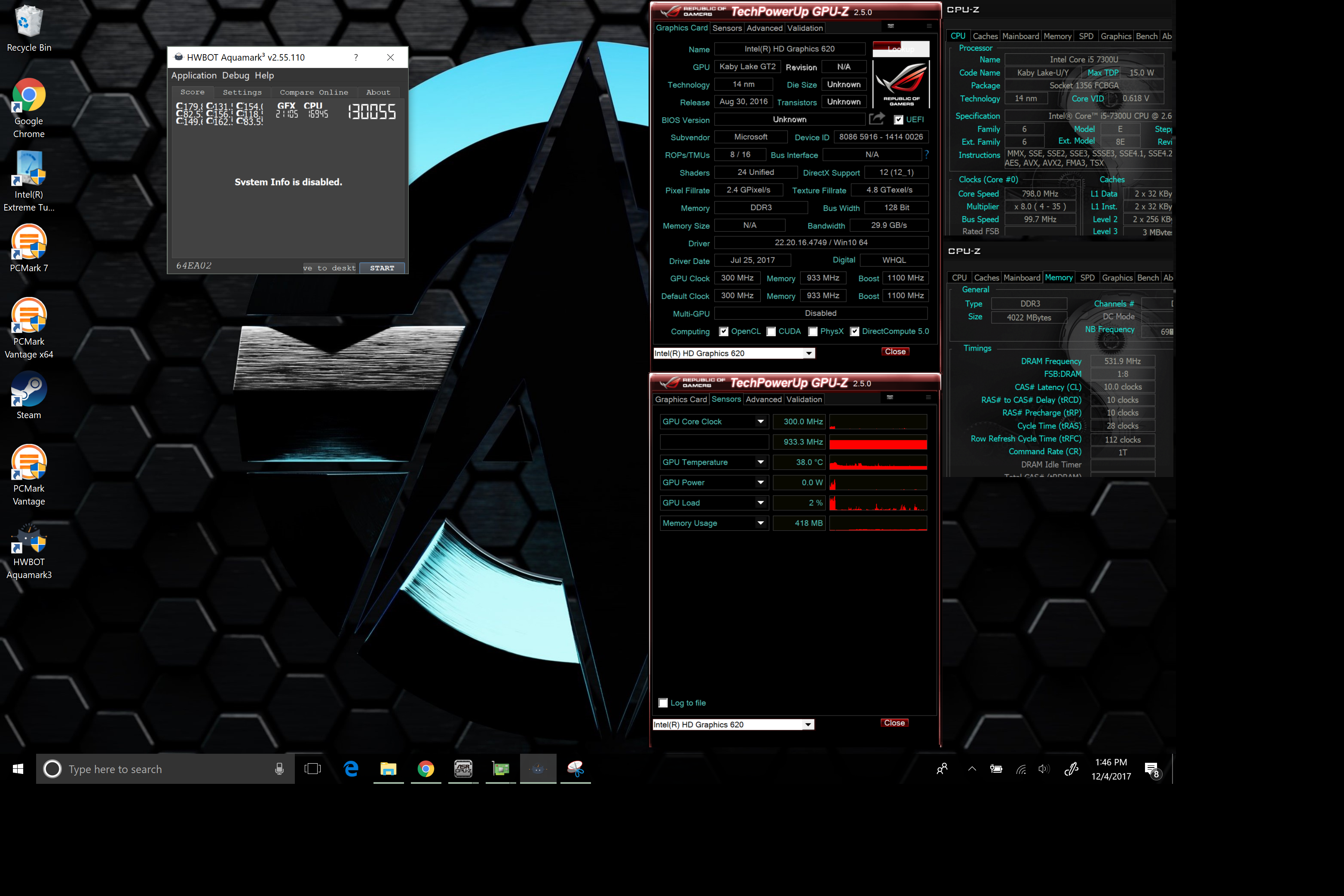Switch to Settings tab in Aquamark

[x=242, y=92]
